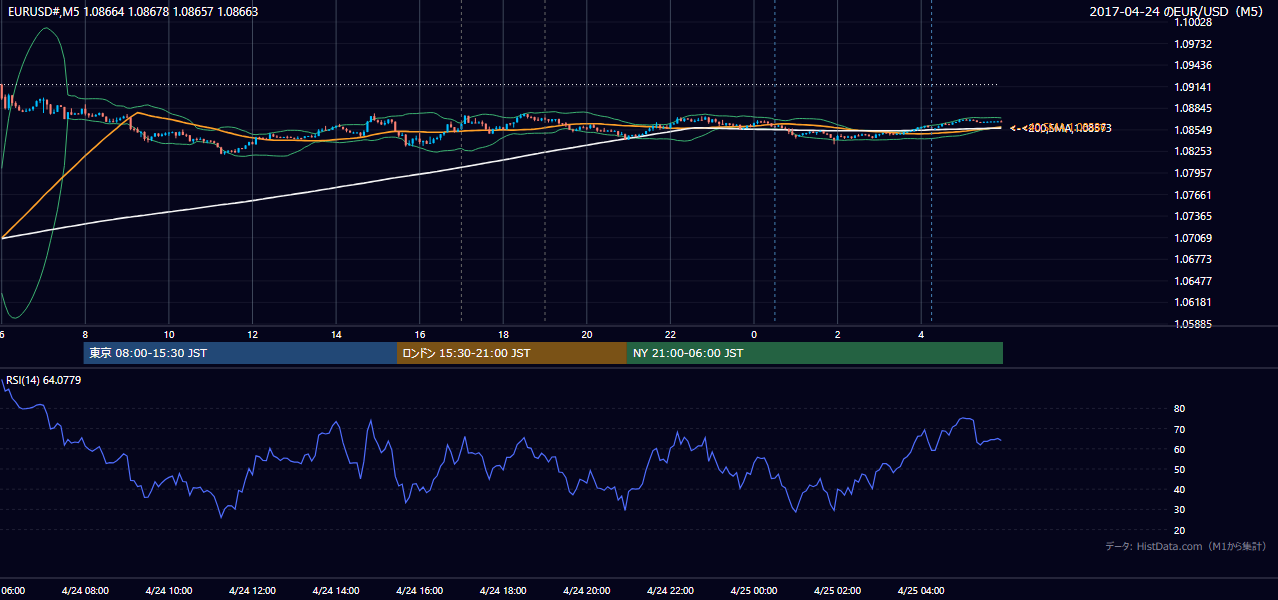
Task: Click hour label 22 under price chart
Action: click(x=671, y=334)
